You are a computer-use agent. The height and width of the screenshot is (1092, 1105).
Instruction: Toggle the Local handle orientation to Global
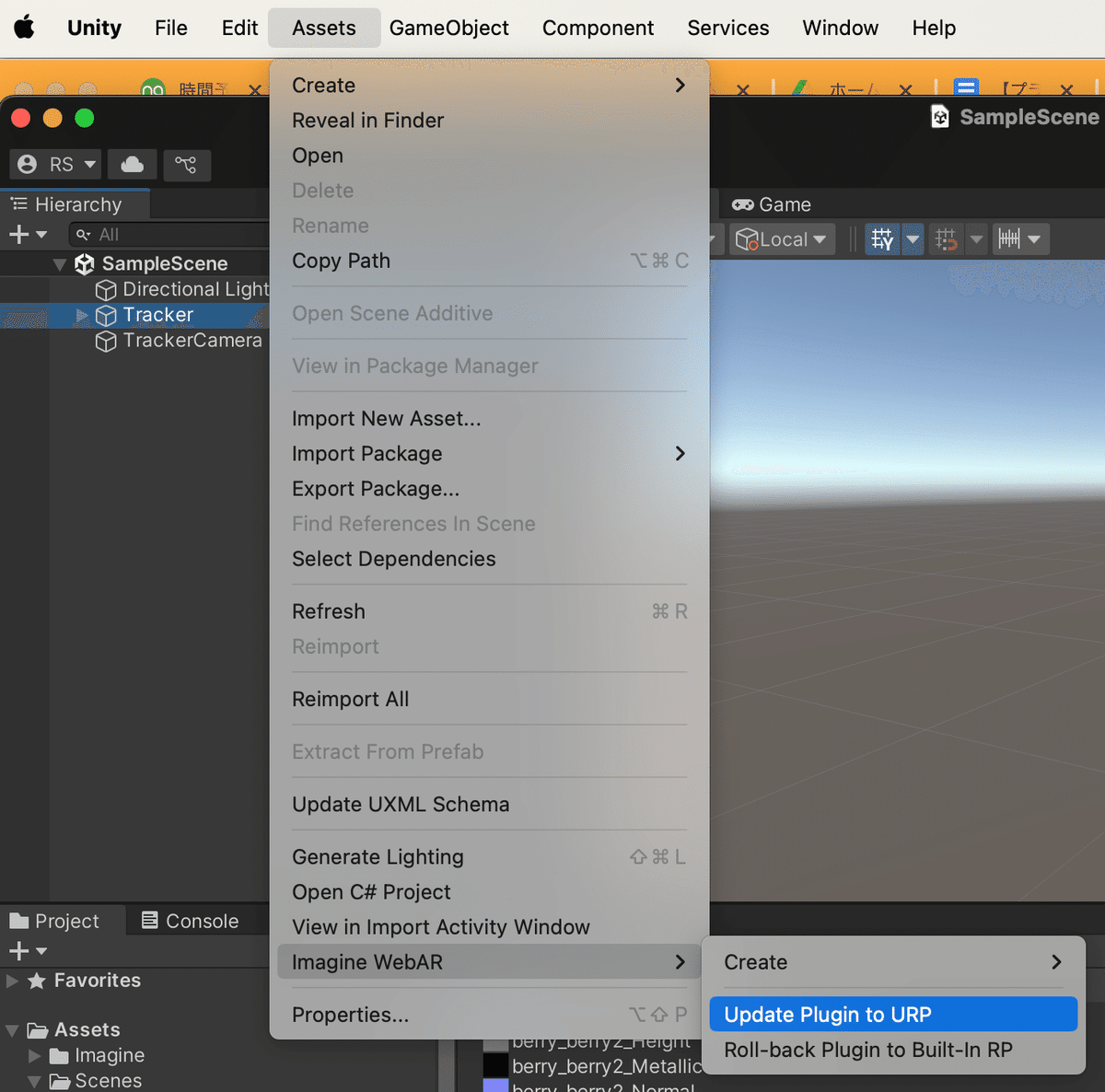point(778,238)
